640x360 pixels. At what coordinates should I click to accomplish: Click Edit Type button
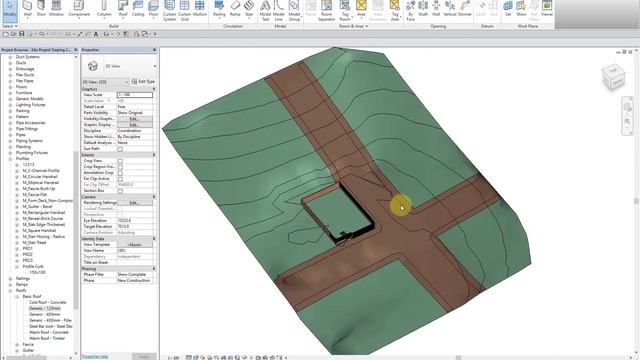pos(143,82)
